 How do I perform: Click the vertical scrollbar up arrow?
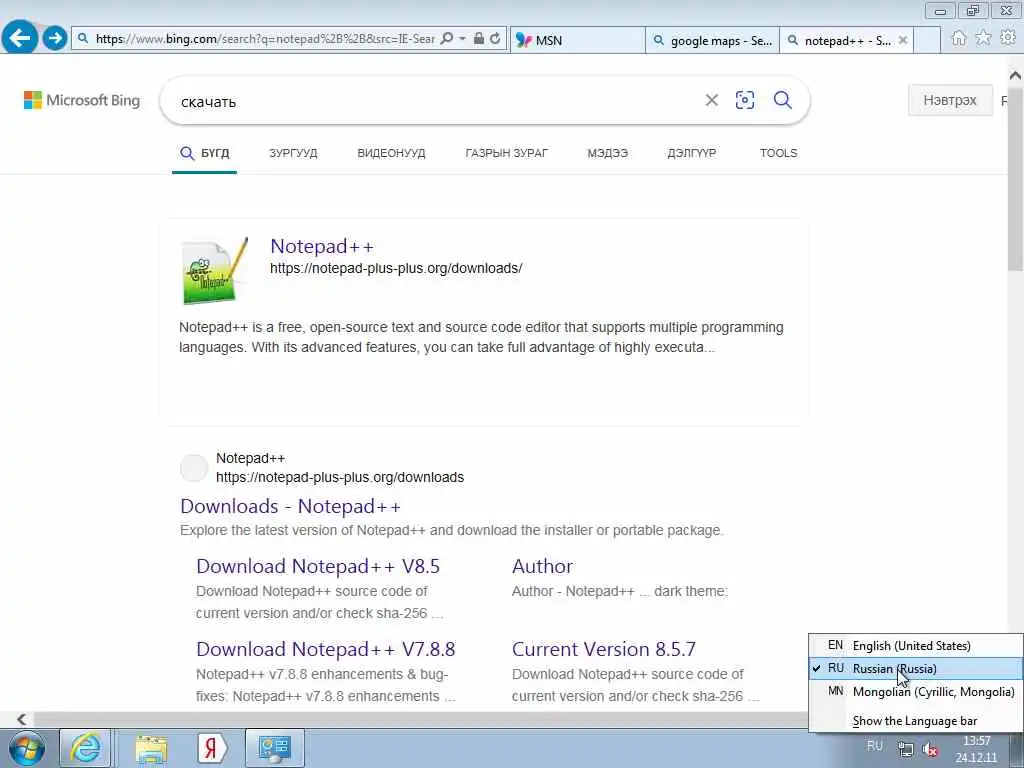tap(1016, 75)
